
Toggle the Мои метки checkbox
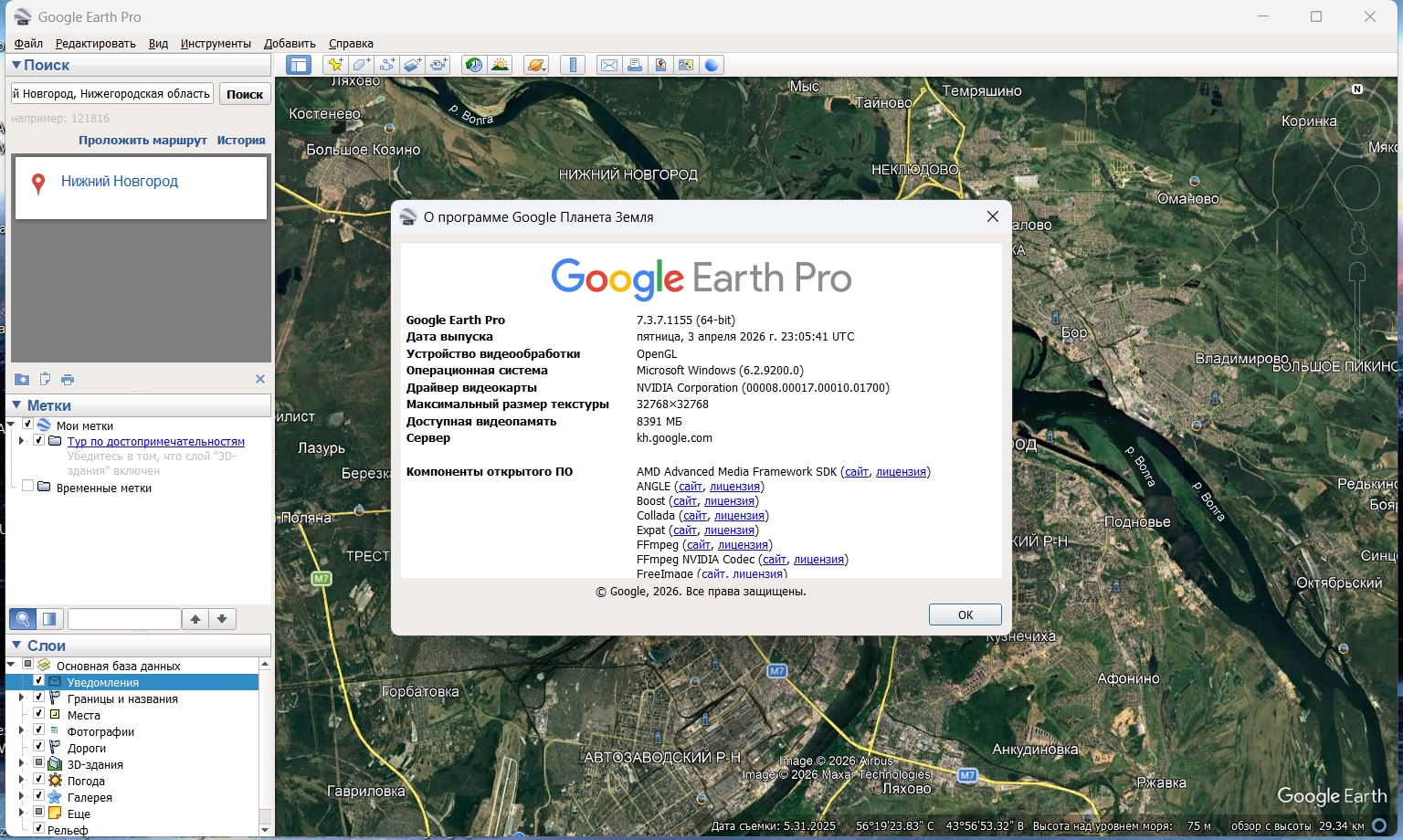tap(27, 425)
